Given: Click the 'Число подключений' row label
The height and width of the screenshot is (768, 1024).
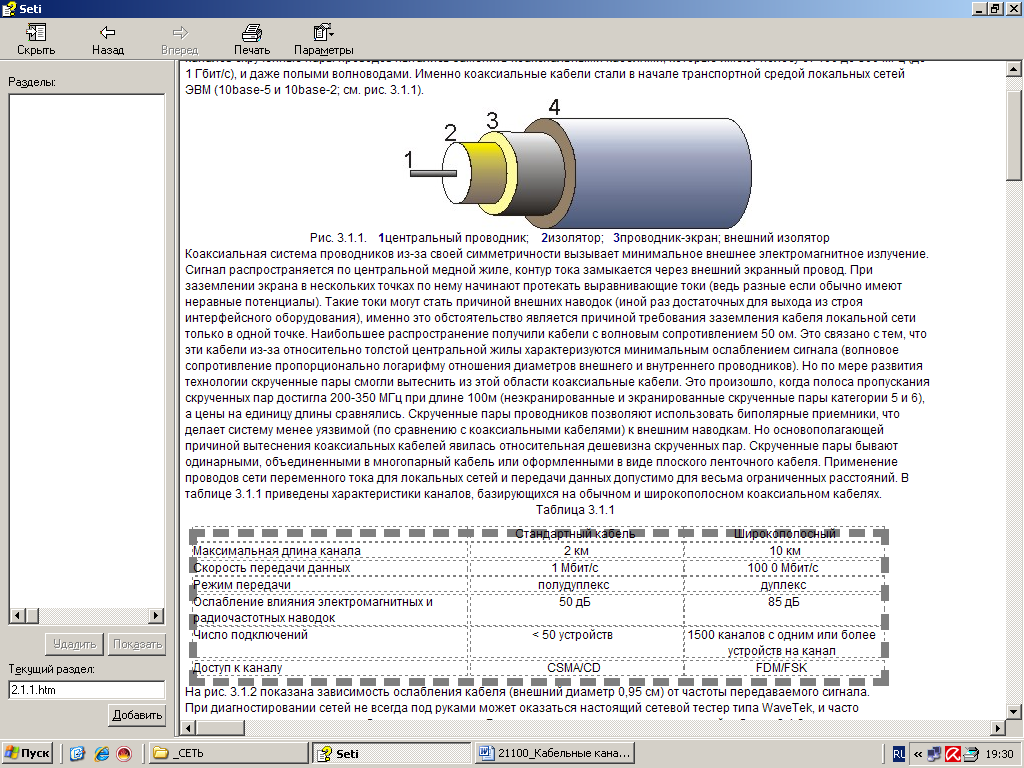Looking at the screenshot, I should coord(250,635).
